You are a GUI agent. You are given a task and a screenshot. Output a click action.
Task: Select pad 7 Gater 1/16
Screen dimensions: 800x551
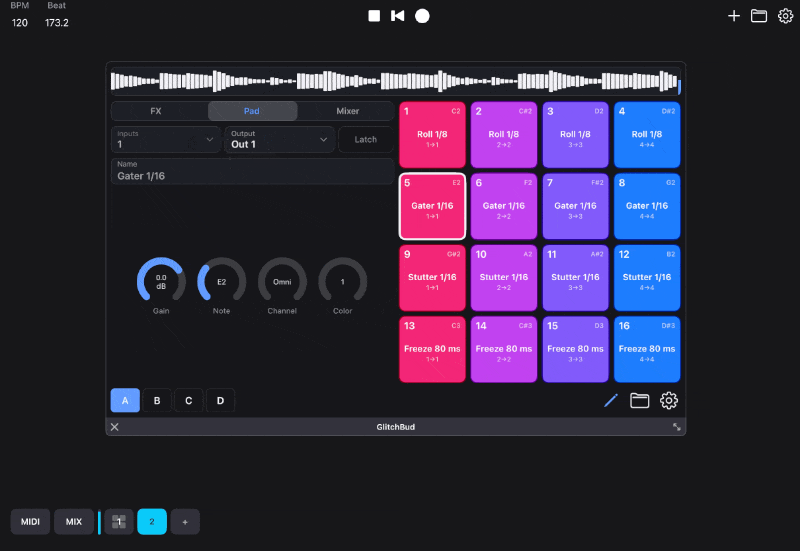click(x=576, y=206)
